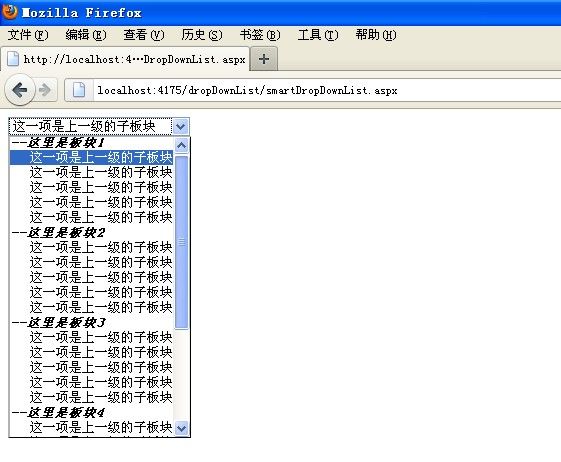Select the item directly above --这里是板块4 header
The image size is (561, 462).
click(92, 398)
